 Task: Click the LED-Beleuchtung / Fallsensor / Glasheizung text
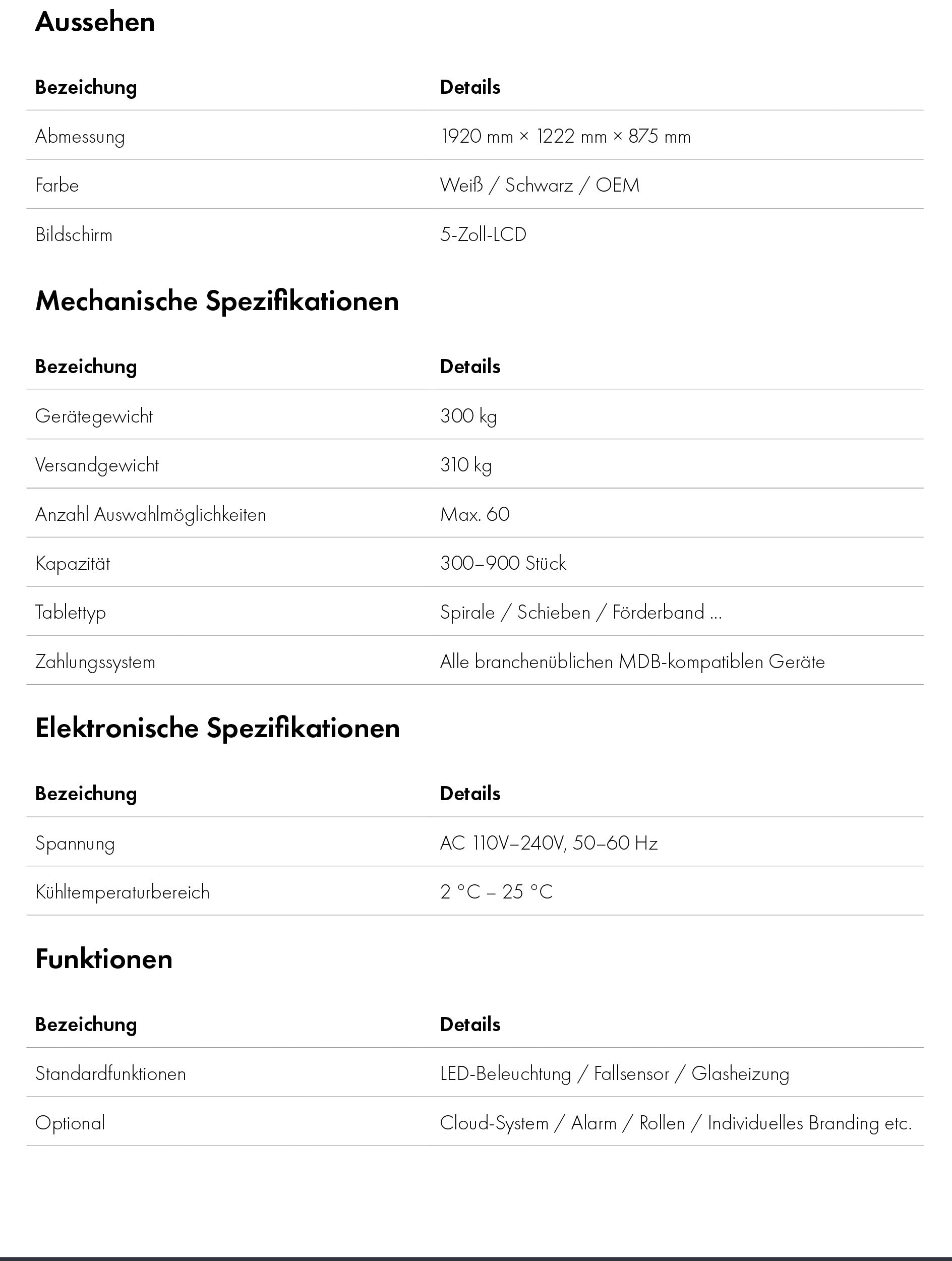tap(615, 1074)
